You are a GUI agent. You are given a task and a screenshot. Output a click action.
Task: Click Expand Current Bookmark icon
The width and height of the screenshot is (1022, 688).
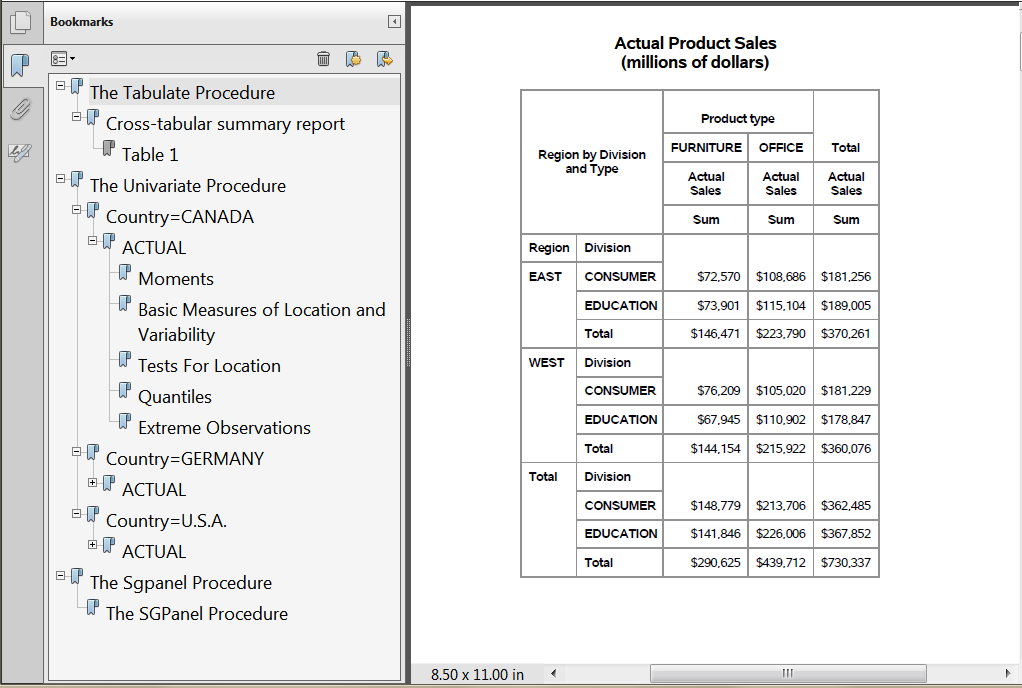coord(384,59)
